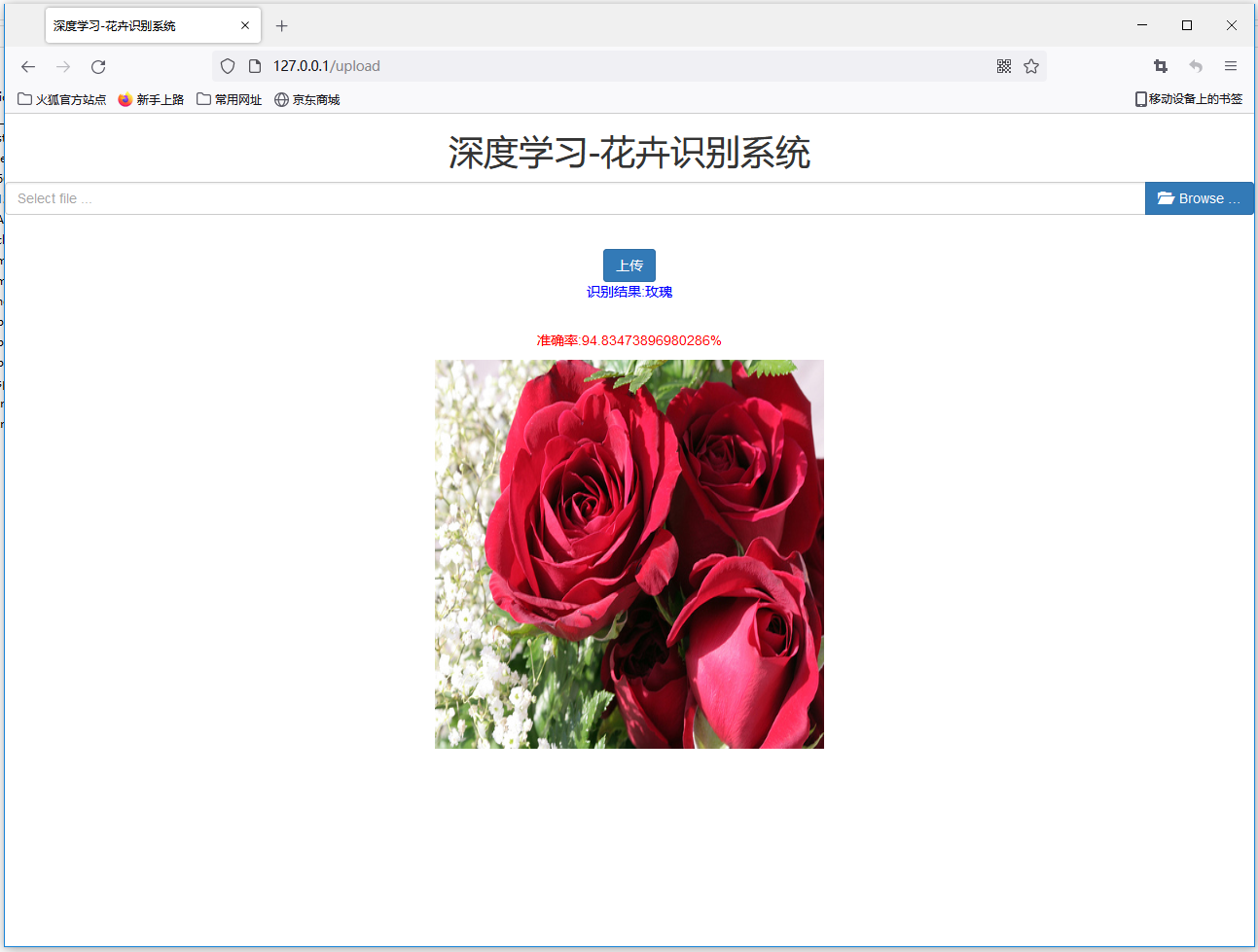The image size is (1258, 952).
Task: Open the 火狐官方站点 bookmark folder
Action: 62,99
